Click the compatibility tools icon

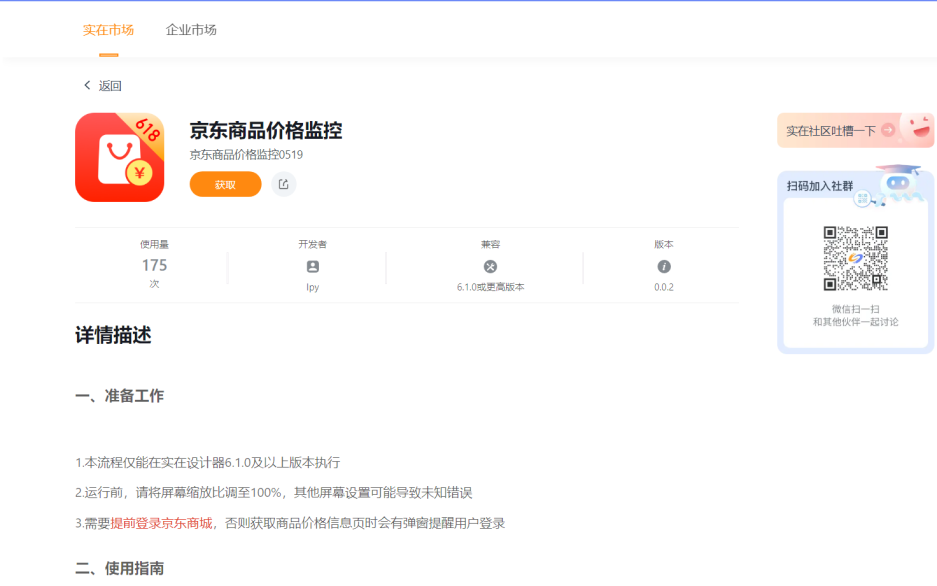(490, 267)
